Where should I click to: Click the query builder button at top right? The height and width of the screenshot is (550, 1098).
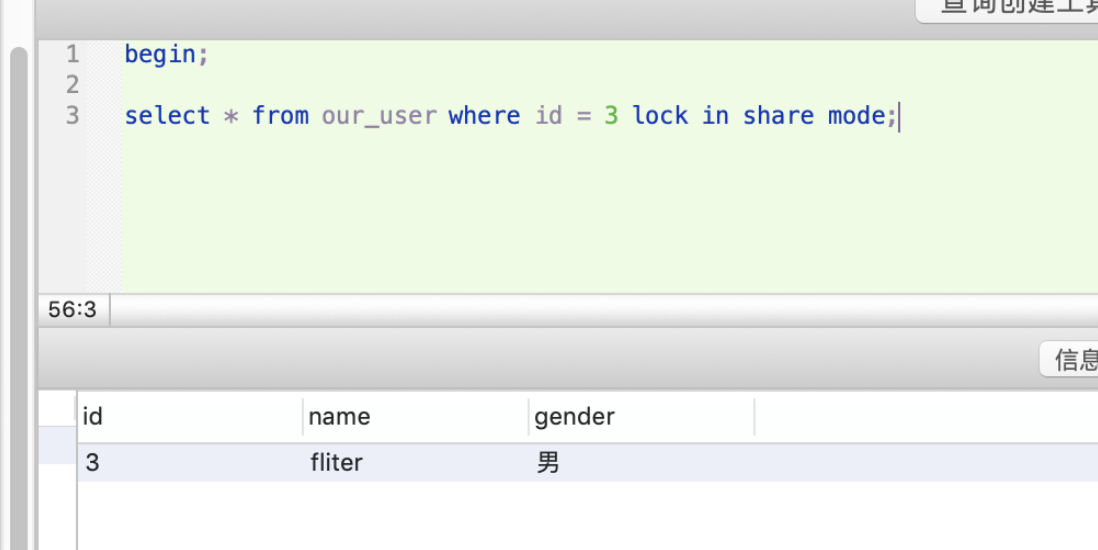point(1010,8)
